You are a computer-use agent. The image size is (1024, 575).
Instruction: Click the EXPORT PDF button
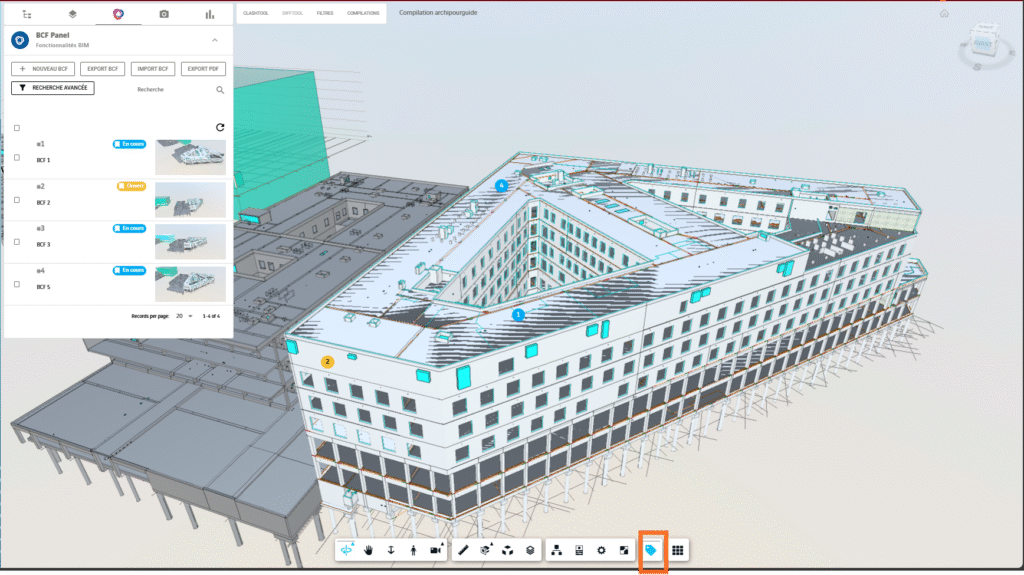(203, 69)
